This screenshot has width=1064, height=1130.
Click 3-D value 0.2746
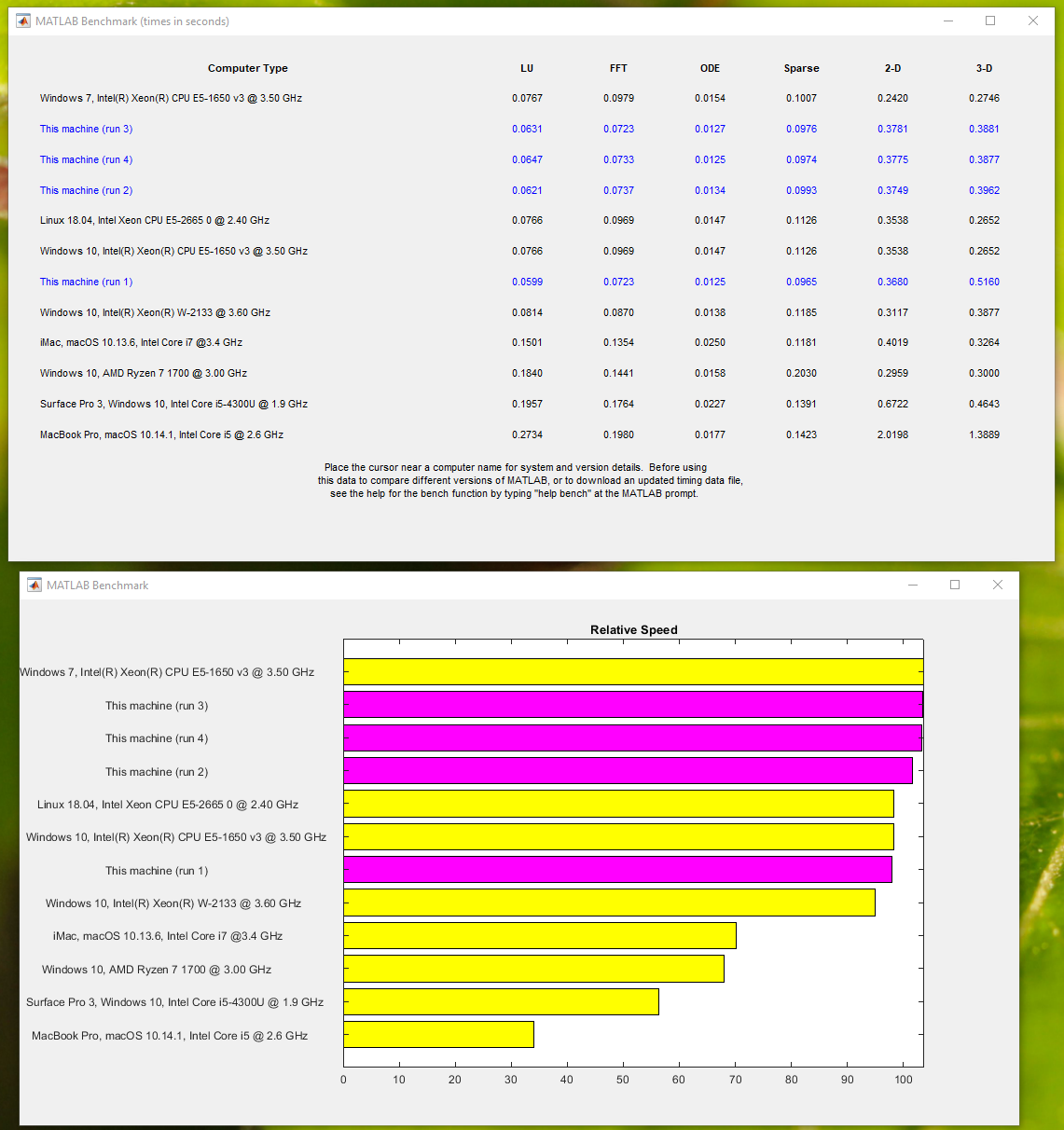(984, 98)
